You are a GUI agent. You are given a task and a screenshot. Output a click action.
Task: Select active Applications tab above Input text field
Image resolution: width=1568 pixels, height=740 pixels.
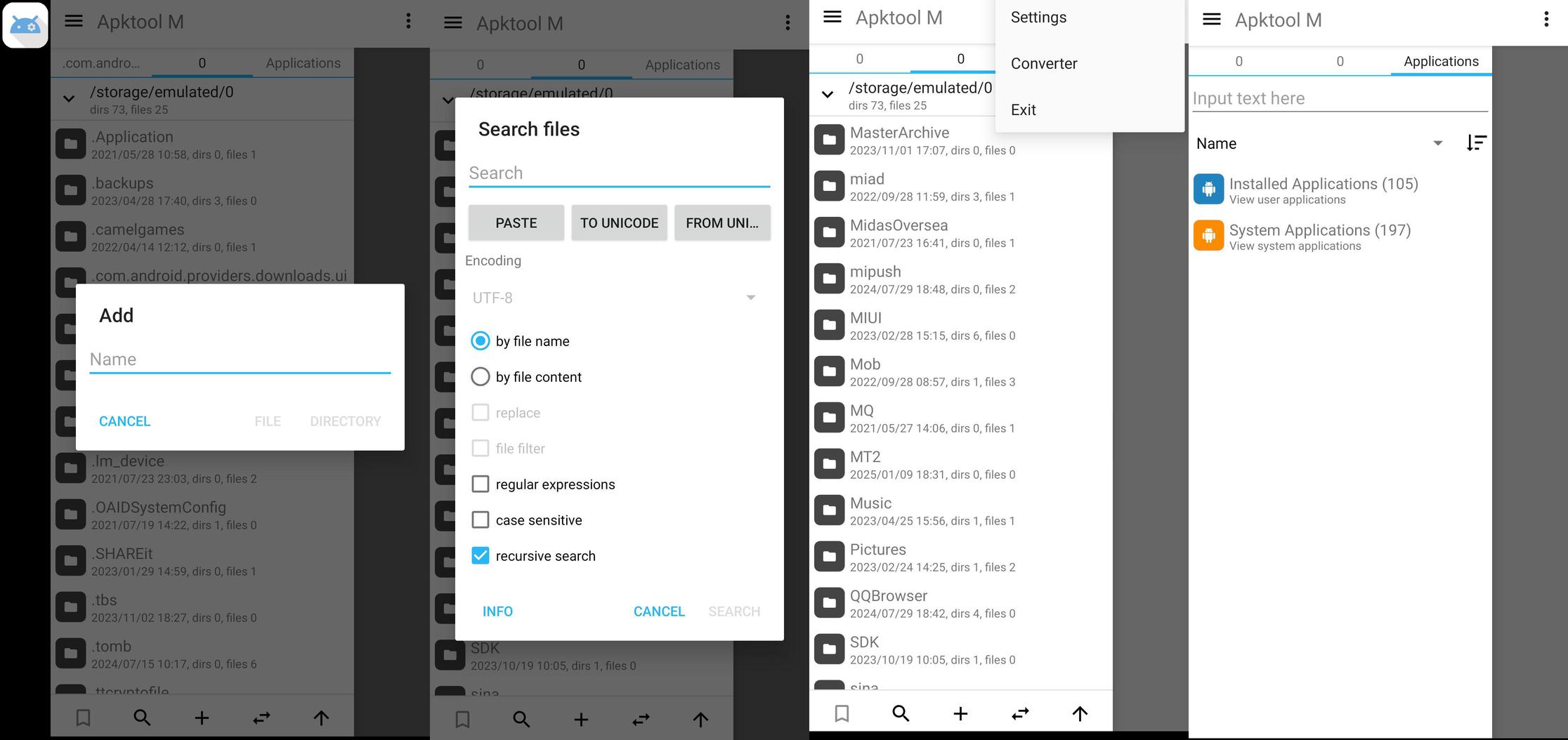click(1442, 61)
